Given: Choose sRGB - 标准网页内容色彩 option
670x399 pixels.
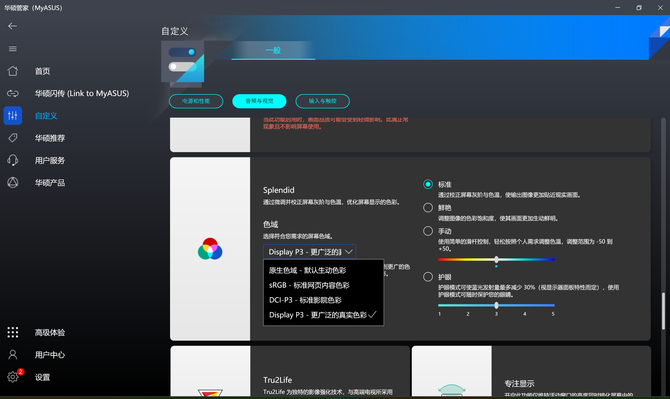Looking at the screenshot, I should 323,285.
